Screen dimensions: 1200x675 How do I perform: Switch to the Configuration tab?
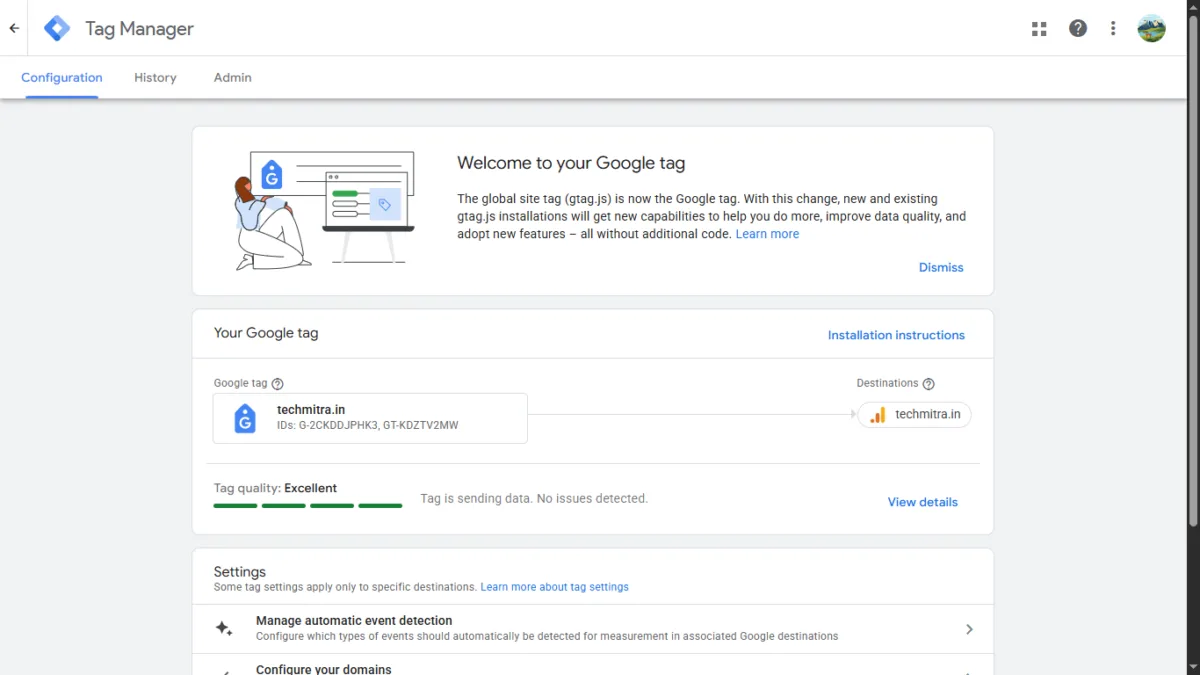click(62, 78)
